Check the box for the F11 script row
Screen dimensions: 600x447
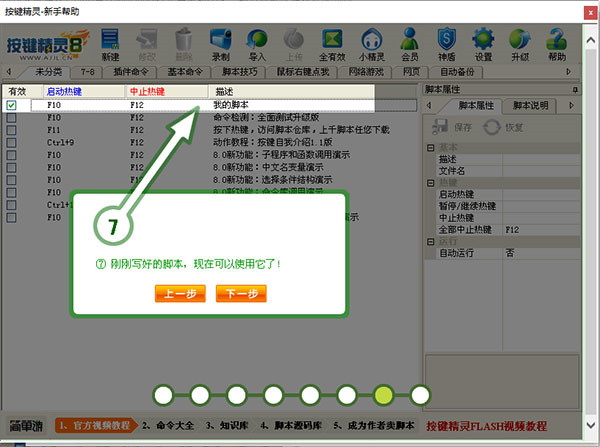(11, 130)
